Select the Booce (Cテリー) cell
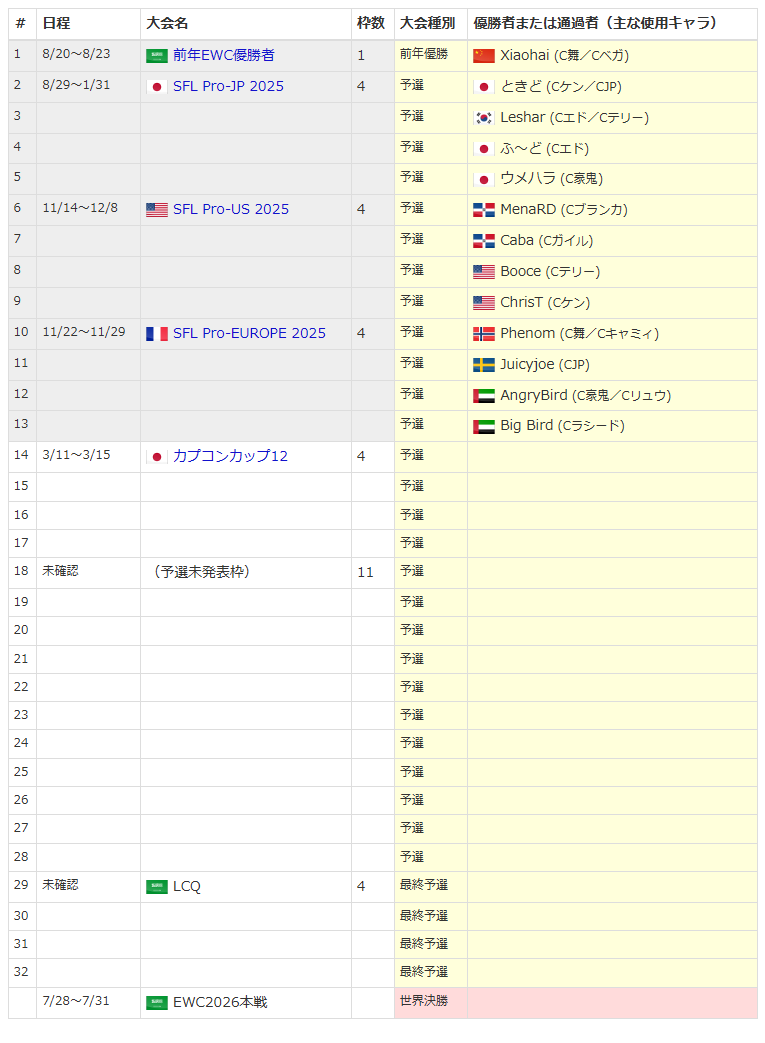This screenshot has width=765, height=1043. click(x=612, y=272)
